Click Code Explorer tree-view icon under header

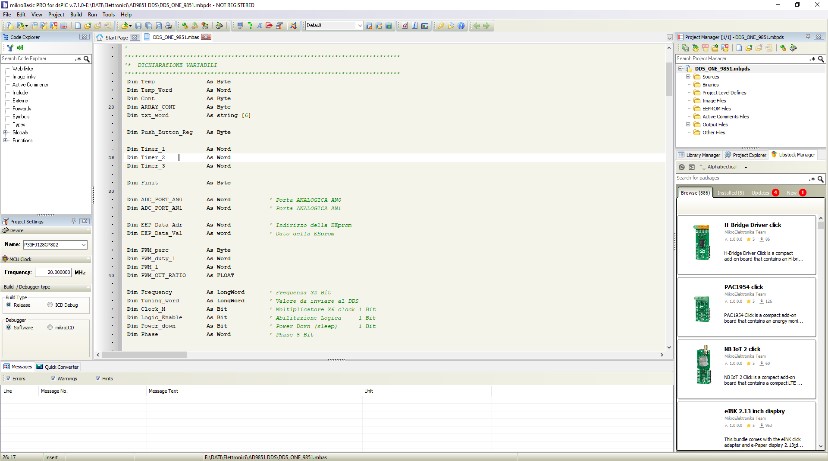tap(10, 48)
